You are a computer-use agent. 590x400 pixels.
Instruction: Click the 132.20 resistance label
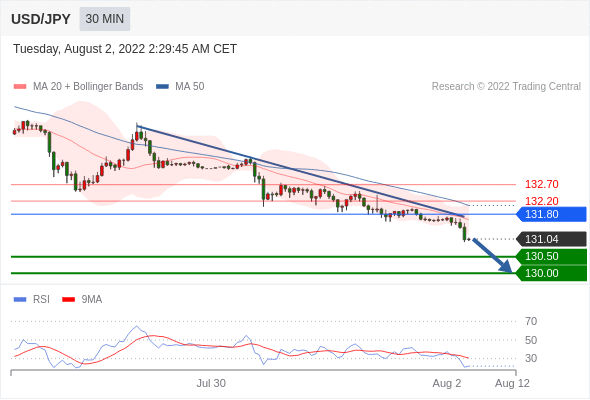click(x=541, y=201)
